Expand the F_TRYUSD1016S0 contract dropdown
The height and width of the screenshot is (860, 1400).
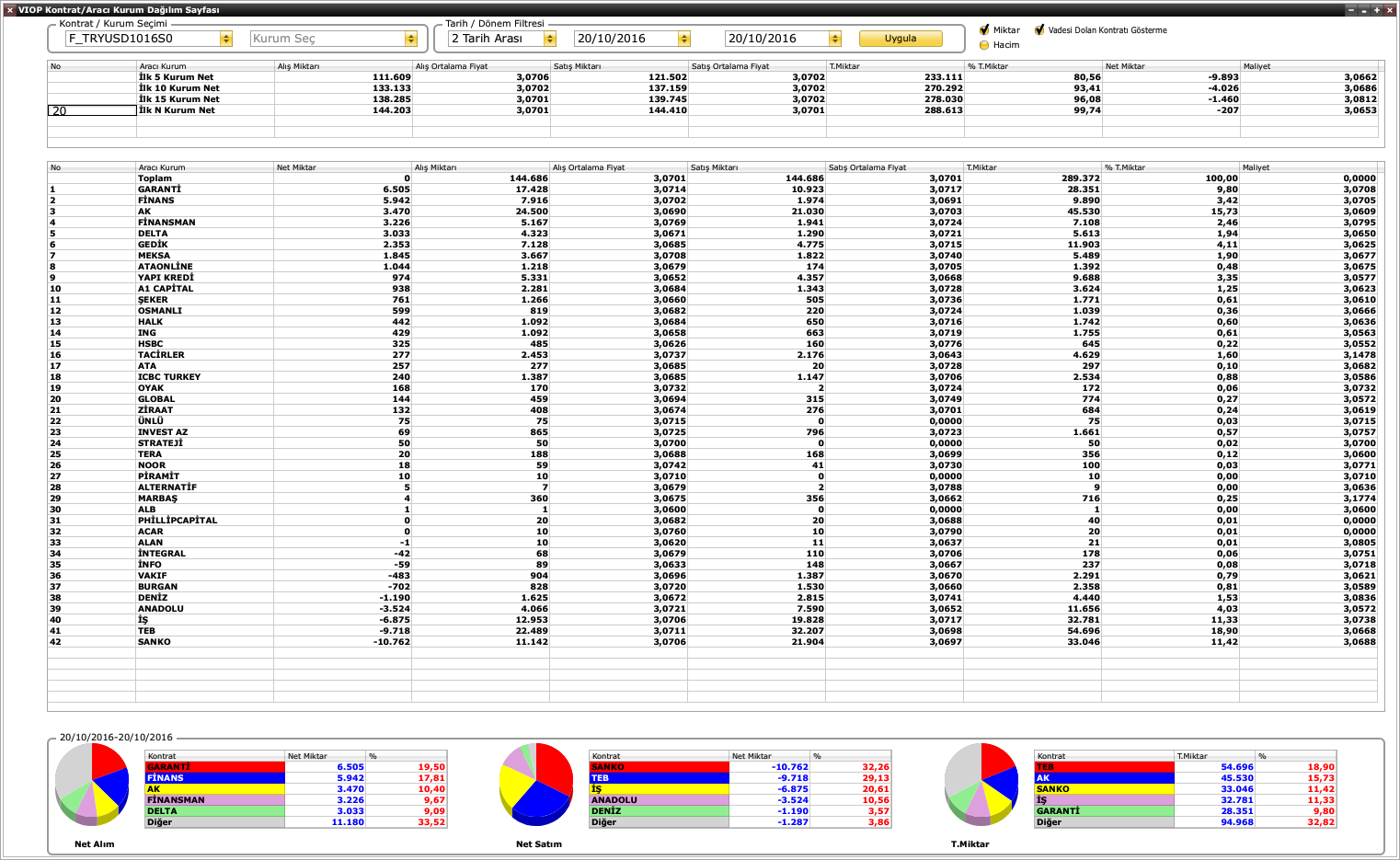226,39
